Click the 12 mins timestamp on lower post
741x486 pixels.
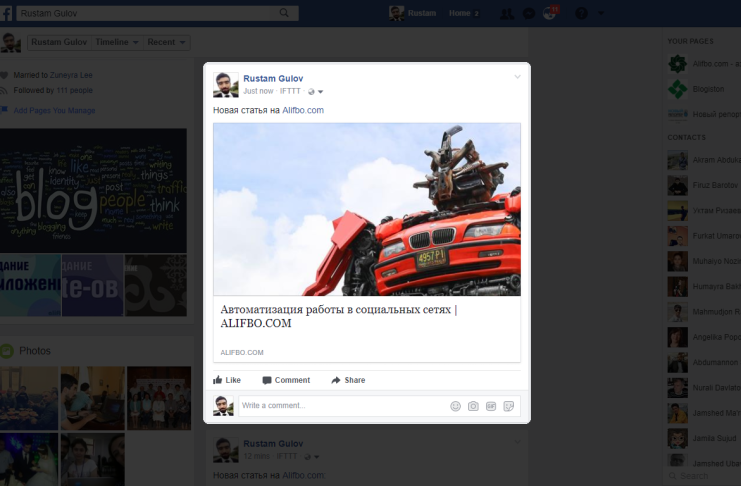pyautogui.click(x=257, y=456)
